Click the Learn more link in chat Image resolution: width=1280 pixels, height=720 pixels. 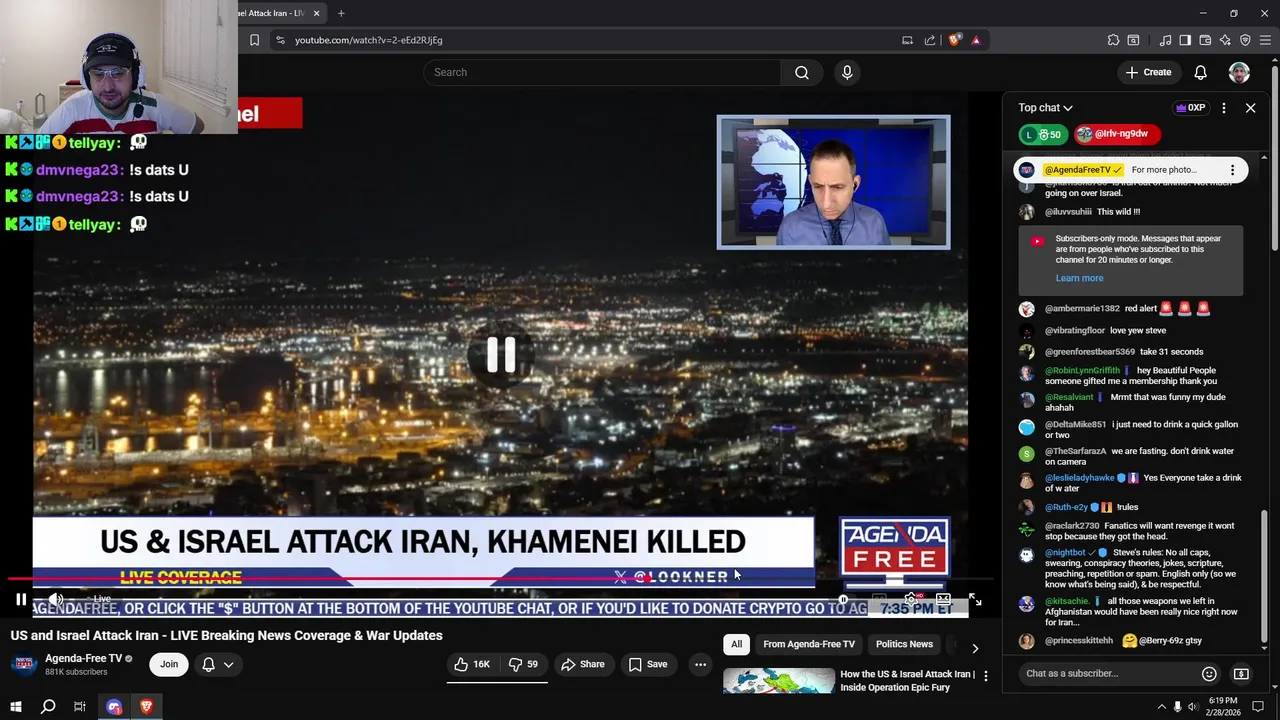[x=1079, y=278]
